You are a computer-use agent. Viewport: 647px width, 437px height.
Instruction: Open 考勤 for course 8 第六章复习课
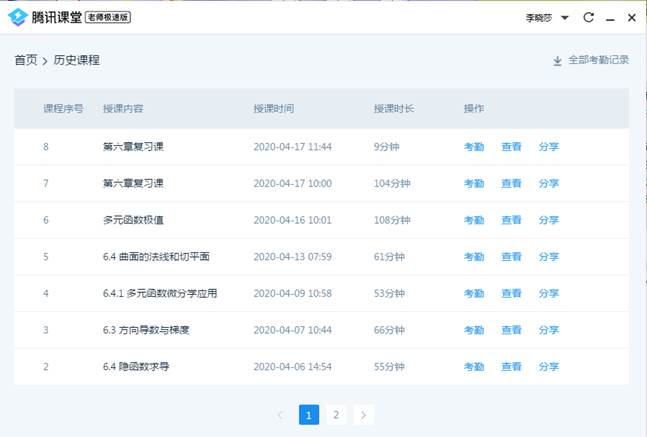tap(473, 147)
